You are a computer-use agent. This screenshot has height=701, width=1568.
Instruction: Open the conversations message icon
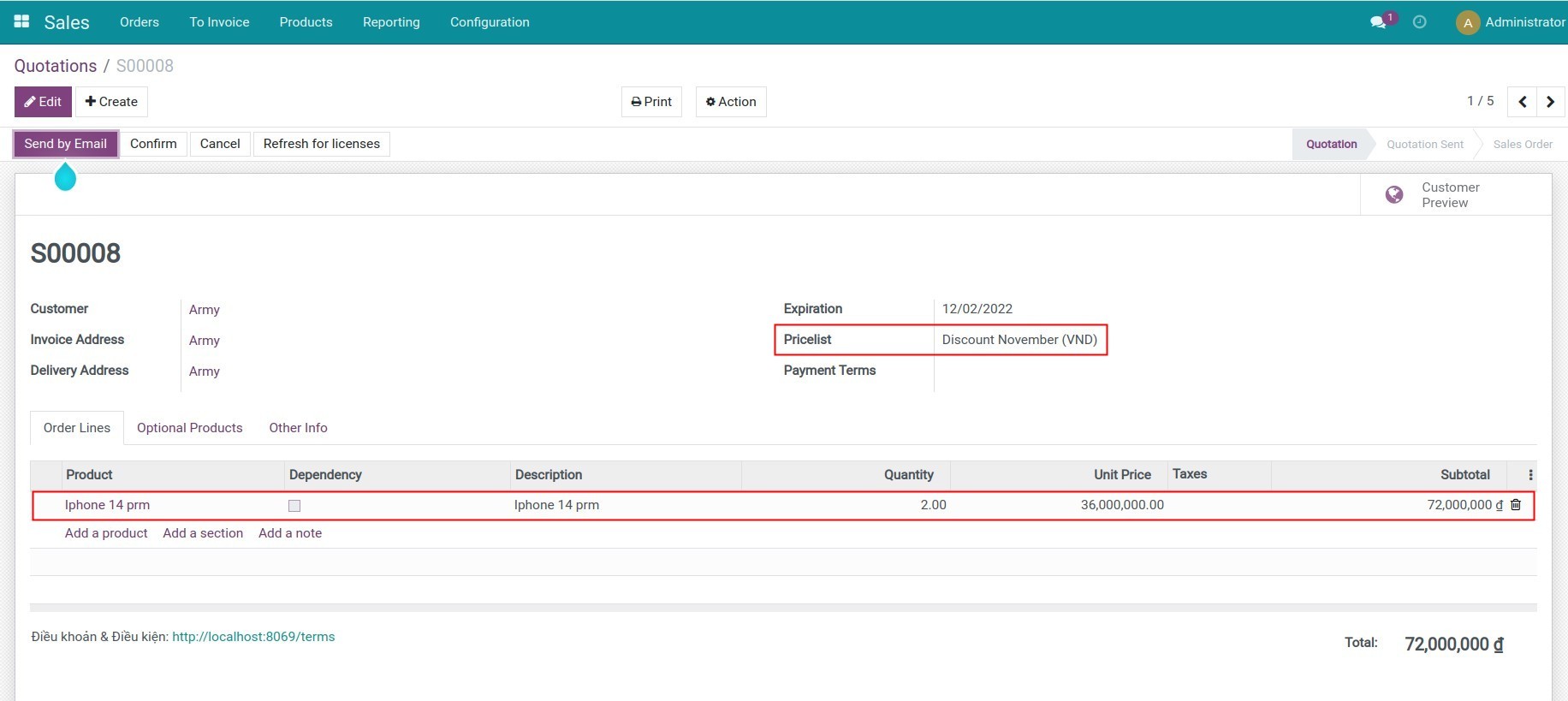1378,22
